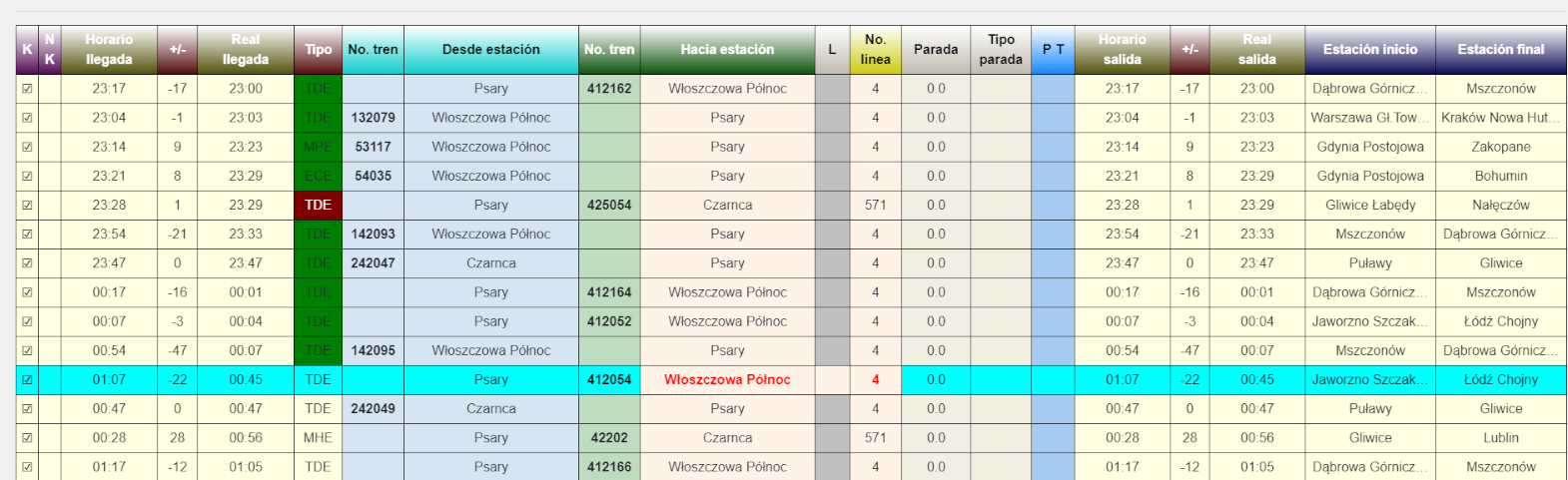Click the Horario llegada column header

(109, 49)
